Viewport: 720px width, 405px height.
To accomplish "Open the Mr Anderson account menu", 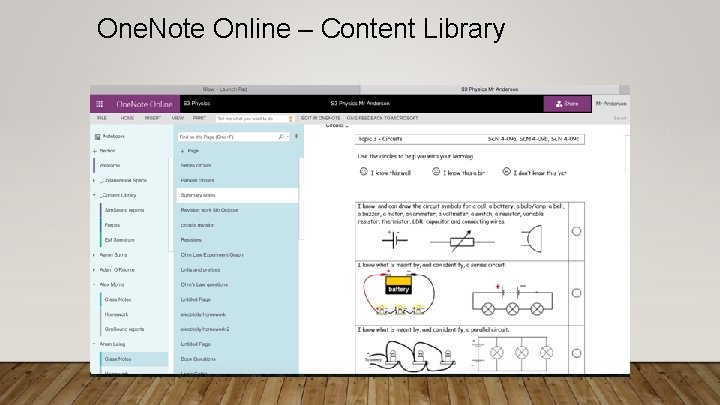I will 611,104.
